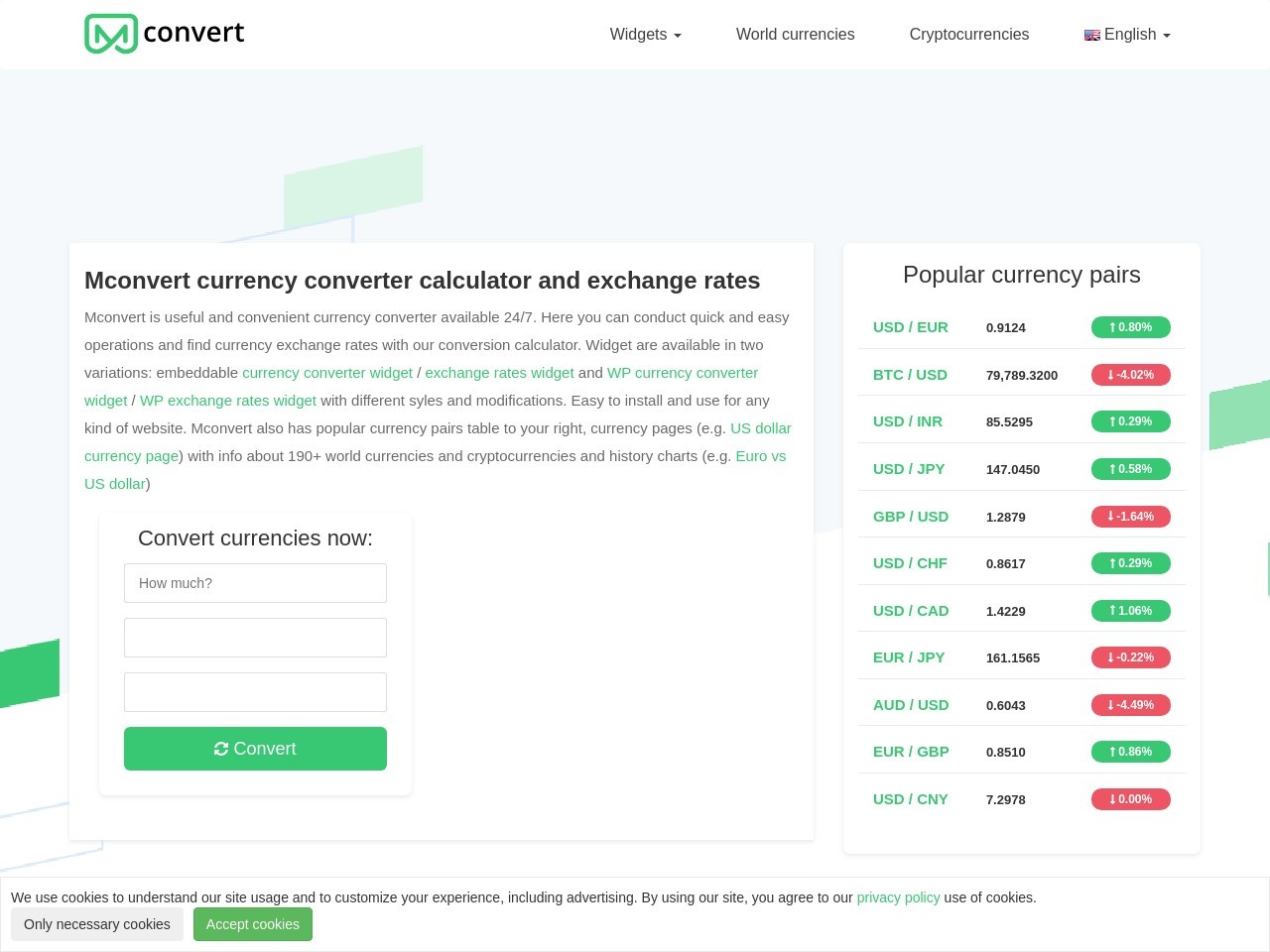
Task: Click the 1.06% change badge for USD/CAD
Action: point(1131,611)
